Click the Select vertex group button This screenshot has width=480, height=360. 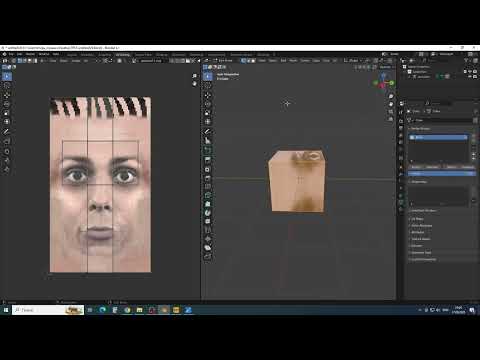451,167
